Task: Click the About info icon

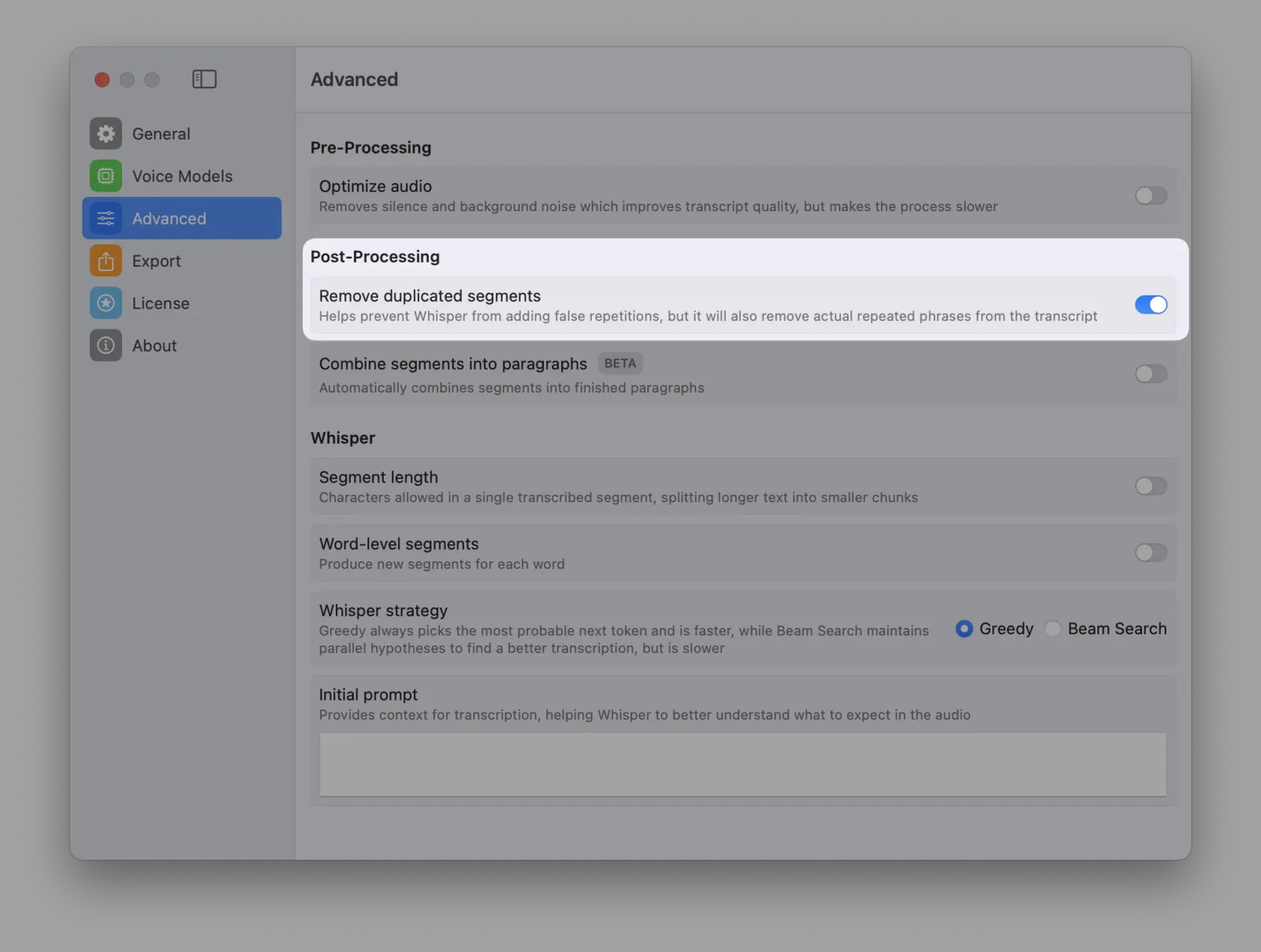Action: click(x=106, y=345)
